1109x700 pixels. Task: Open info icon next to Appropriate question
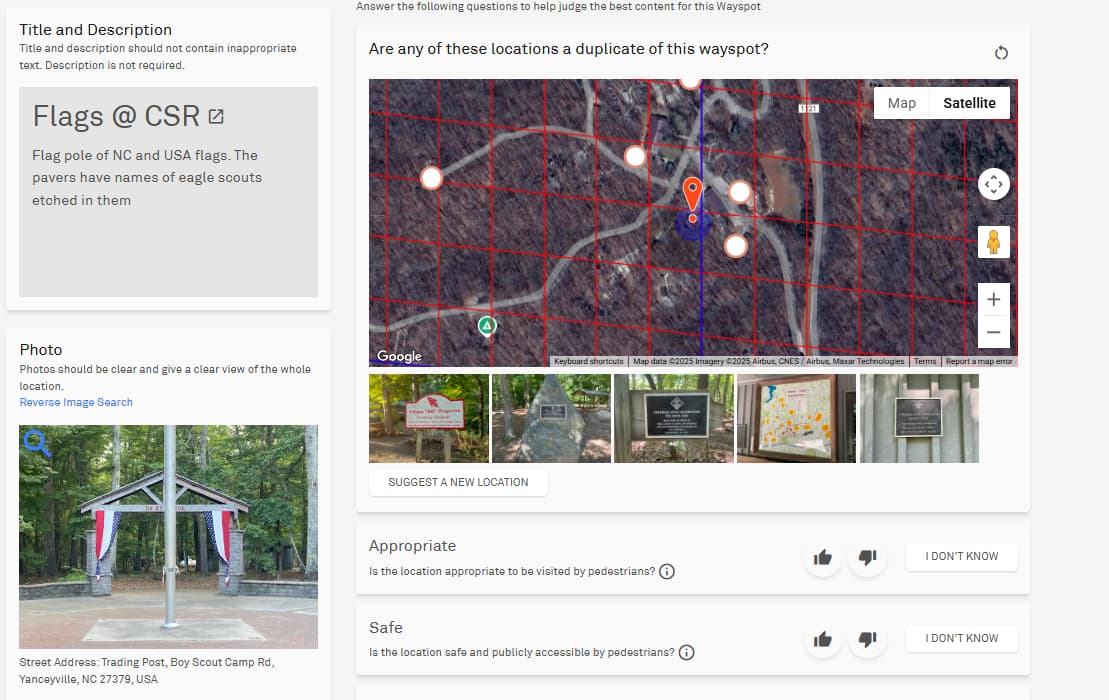(667, 571)
